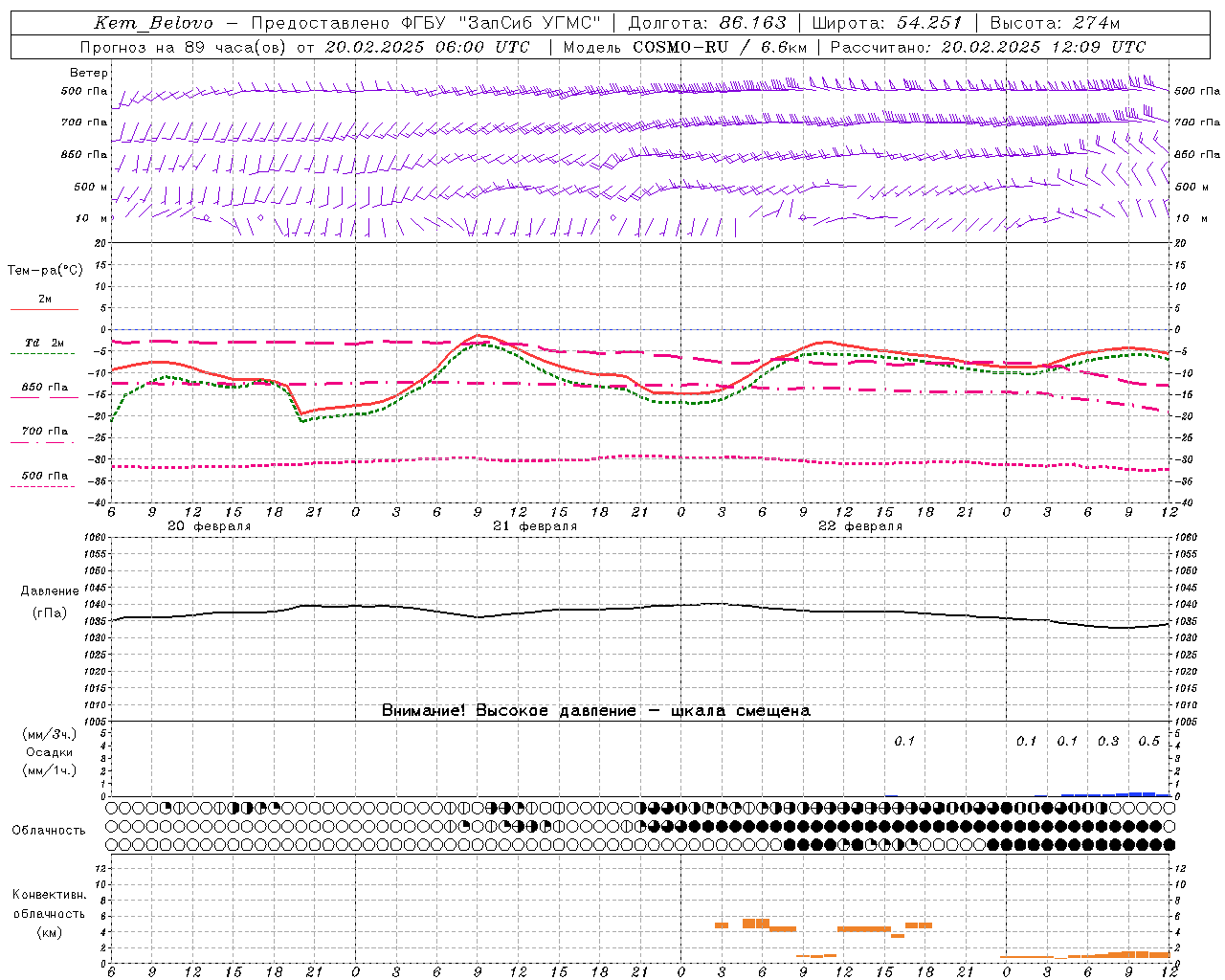Select the Рассчитано: 20.02.2025 12:09 UTC text
This screenshot has width=1225, height=980.
pyautogui.click(x=988, y=47)
